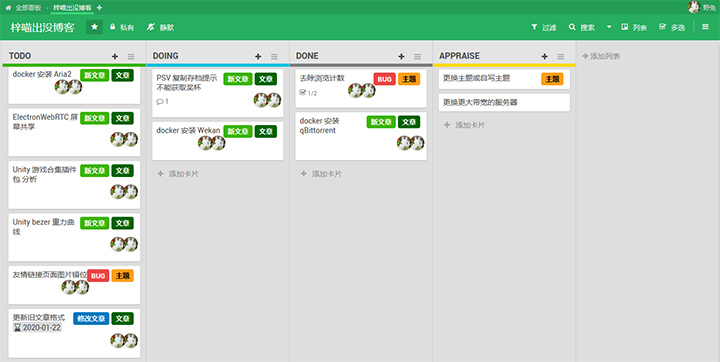Open the 去除浏览计数 card

coord(361,88)
